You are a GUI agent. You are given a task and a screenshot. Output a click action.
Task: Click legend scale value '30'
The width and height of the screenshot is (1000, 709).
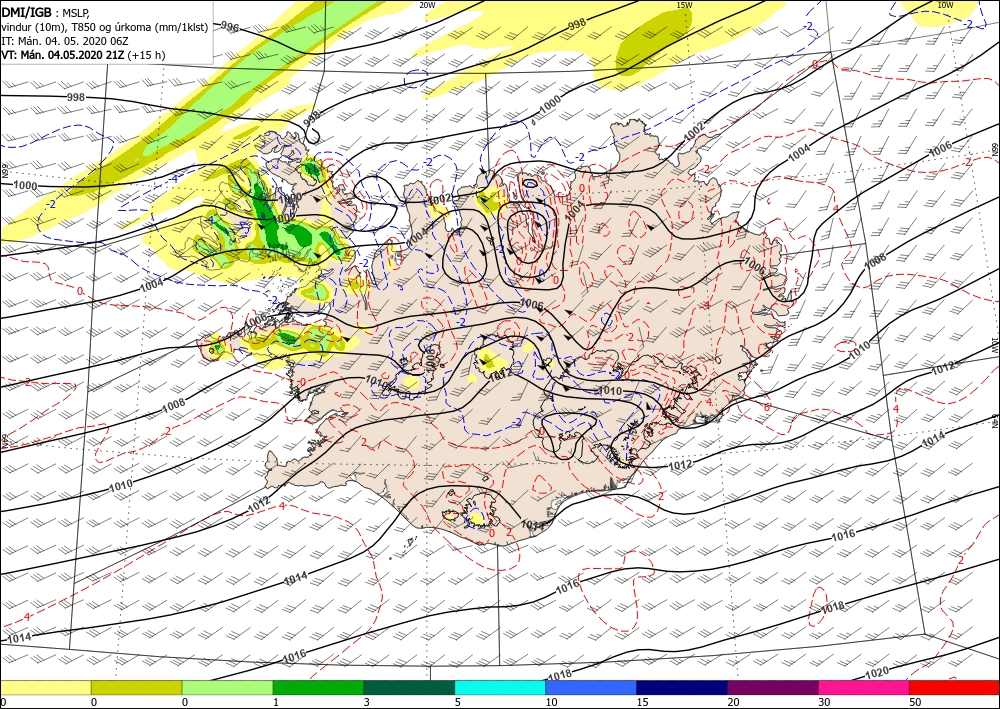(x=824, y=702)
